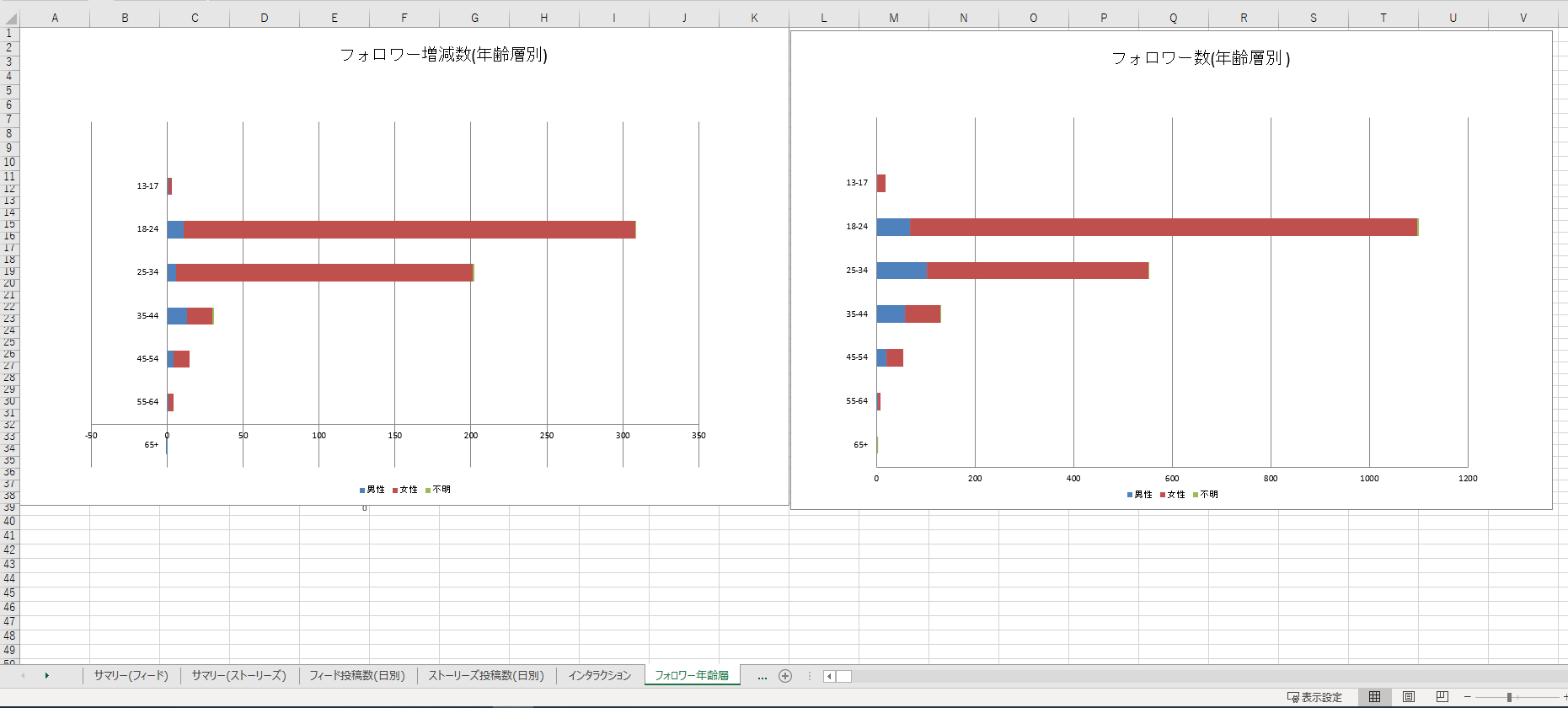Click horizontal scrollbar left arrow
1568x708 pixels.
[x=829, y=676]
